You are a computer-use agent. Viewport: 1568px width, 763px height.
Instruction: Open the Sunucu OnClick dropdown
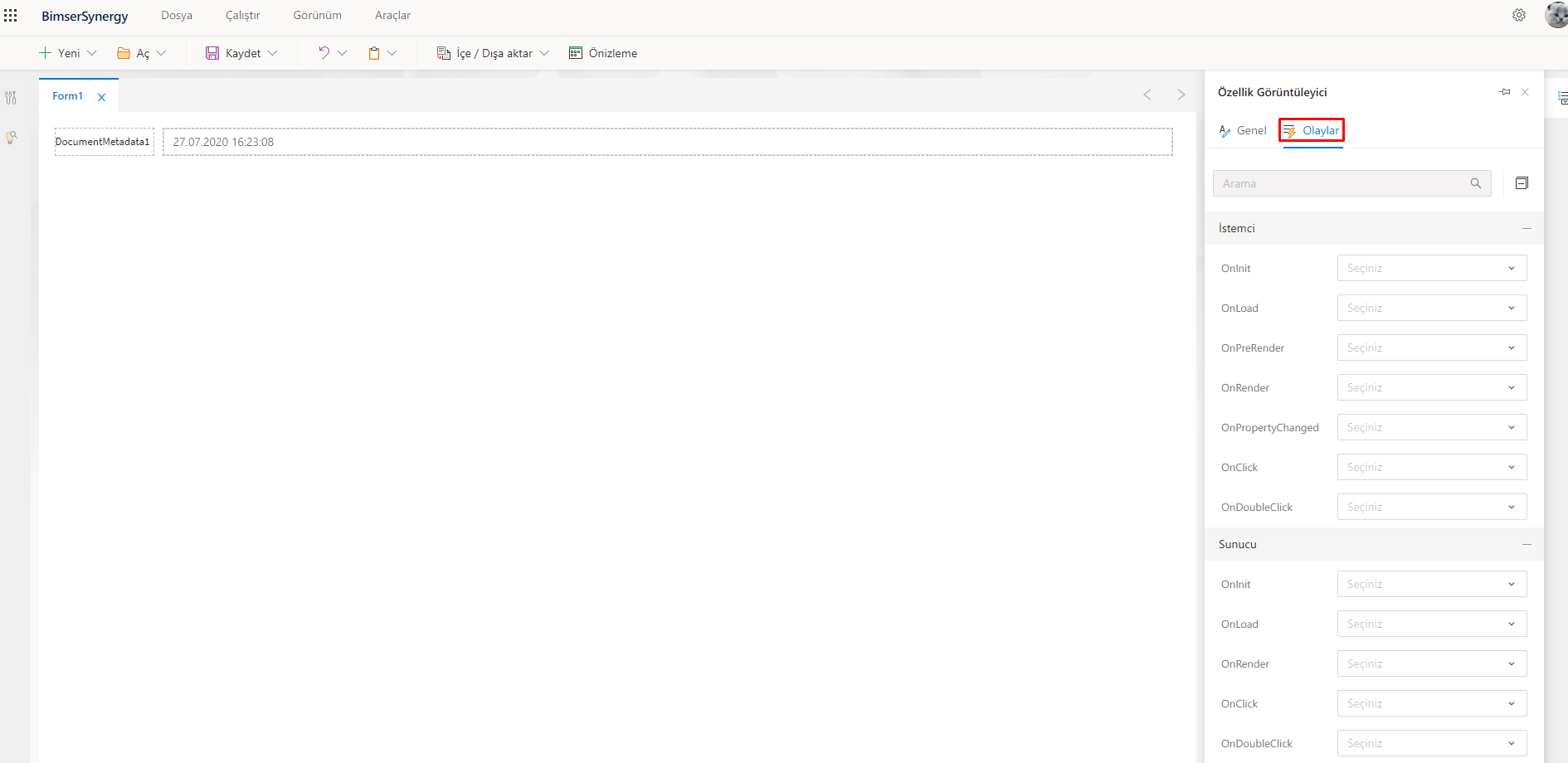point(1432,703)
